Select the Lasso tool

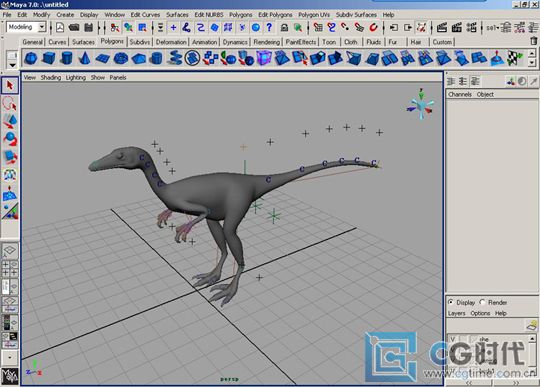pos(10,103)
